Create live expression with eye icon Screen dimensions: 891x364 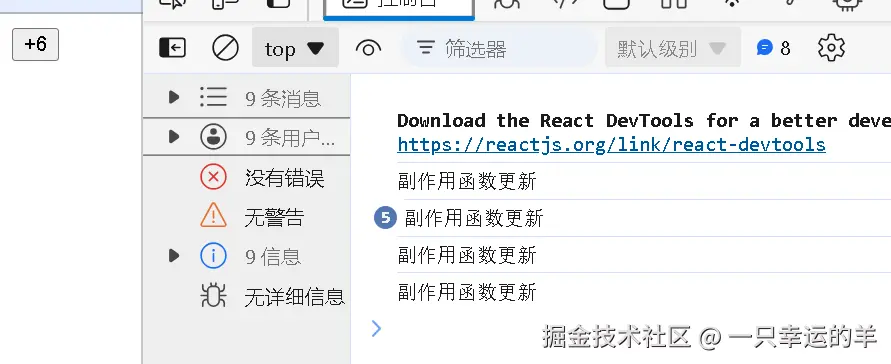coord(368,48)
